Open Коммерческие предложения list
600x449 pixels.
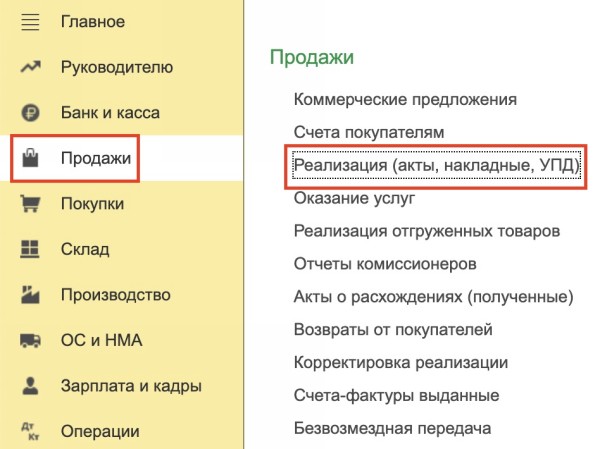click(x=405, y=99)
